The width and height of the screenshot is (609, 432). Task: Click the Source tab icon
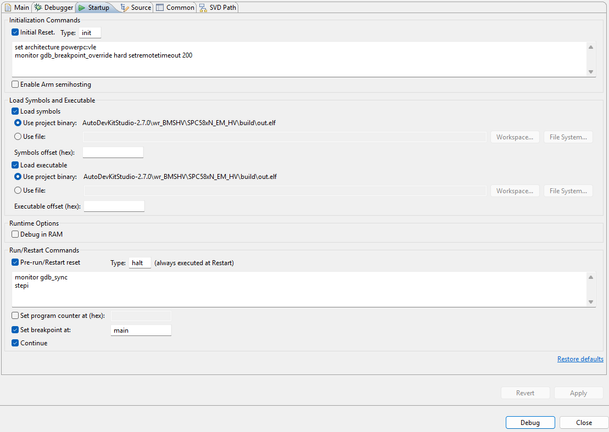124,7
